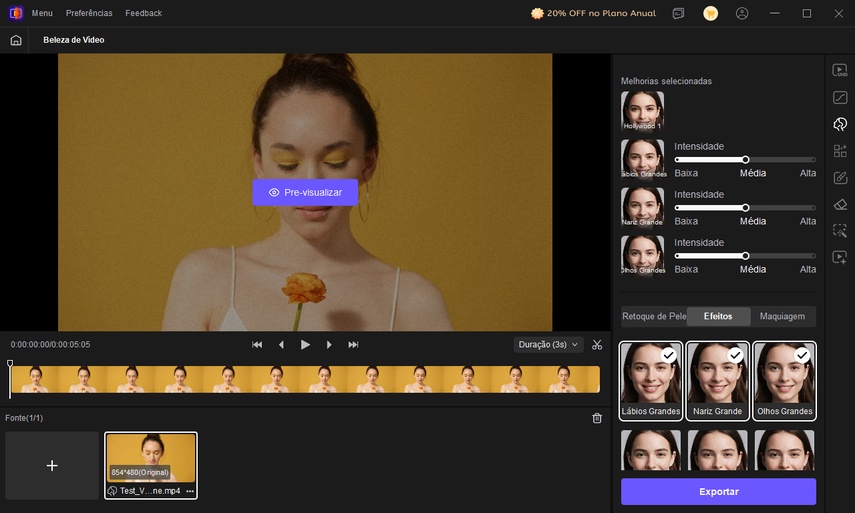The height and width of the screenshot is (513, 855).
Task: Open the sidebar AI video sparkle icon
Action: [x=840, y=257]
